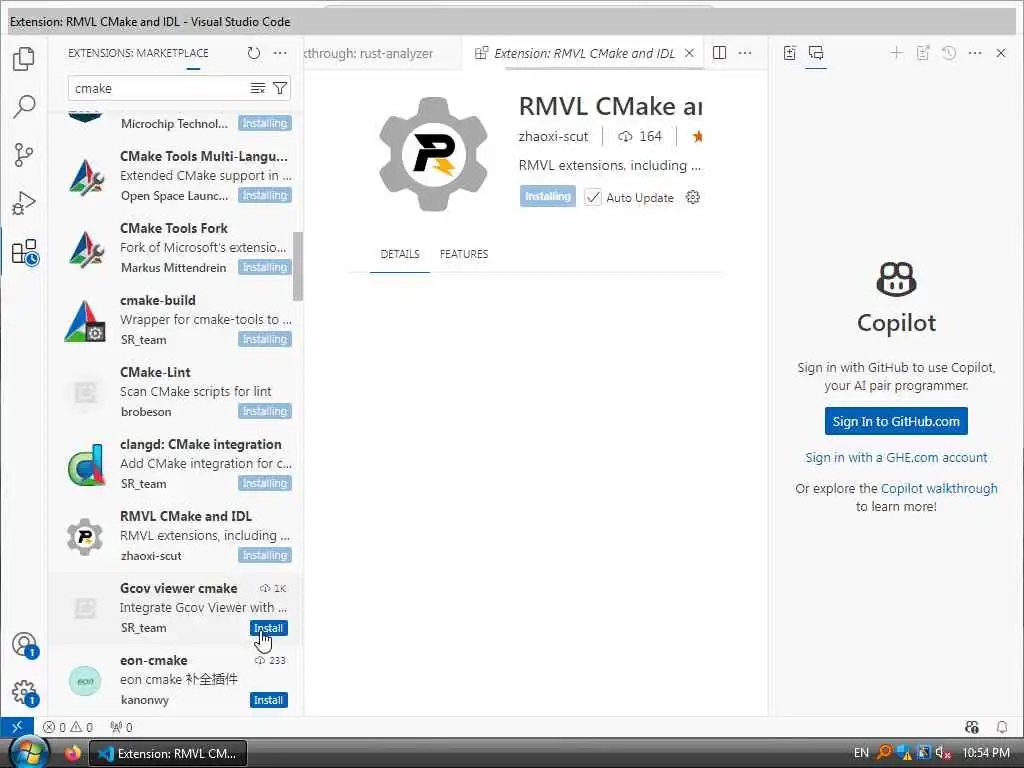
Task: Click the extension rating star
Action: tap(697, 136)
